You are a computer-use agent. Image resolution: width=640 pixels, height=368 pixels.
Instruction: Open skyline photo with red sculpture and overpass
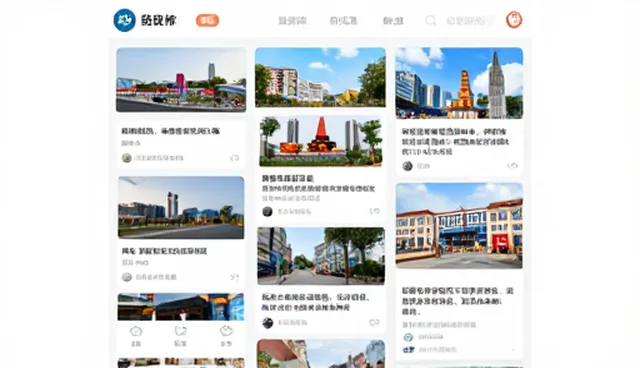(181, 80)
